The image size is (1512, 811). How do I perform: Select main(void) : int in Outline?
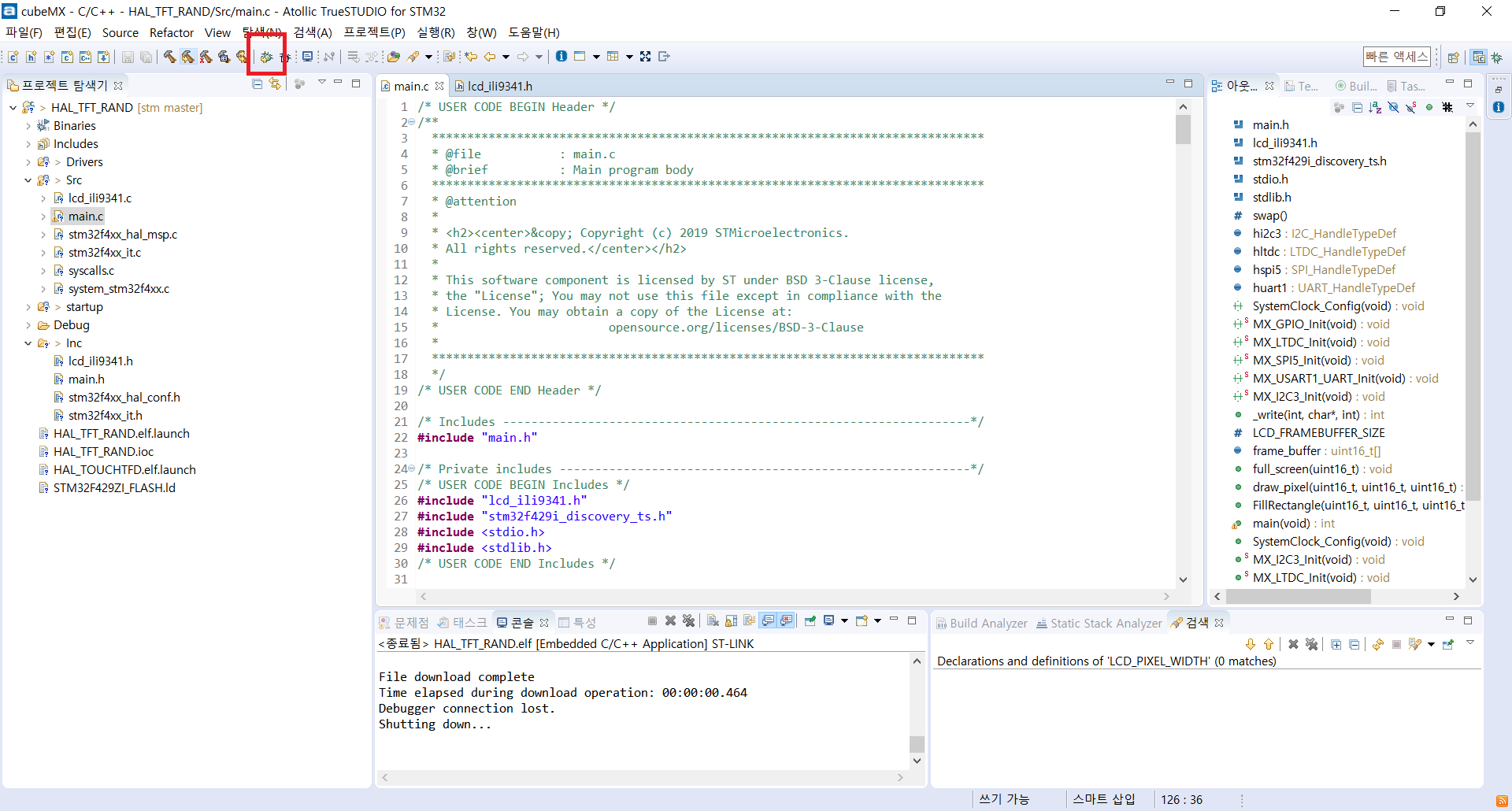1294,524
